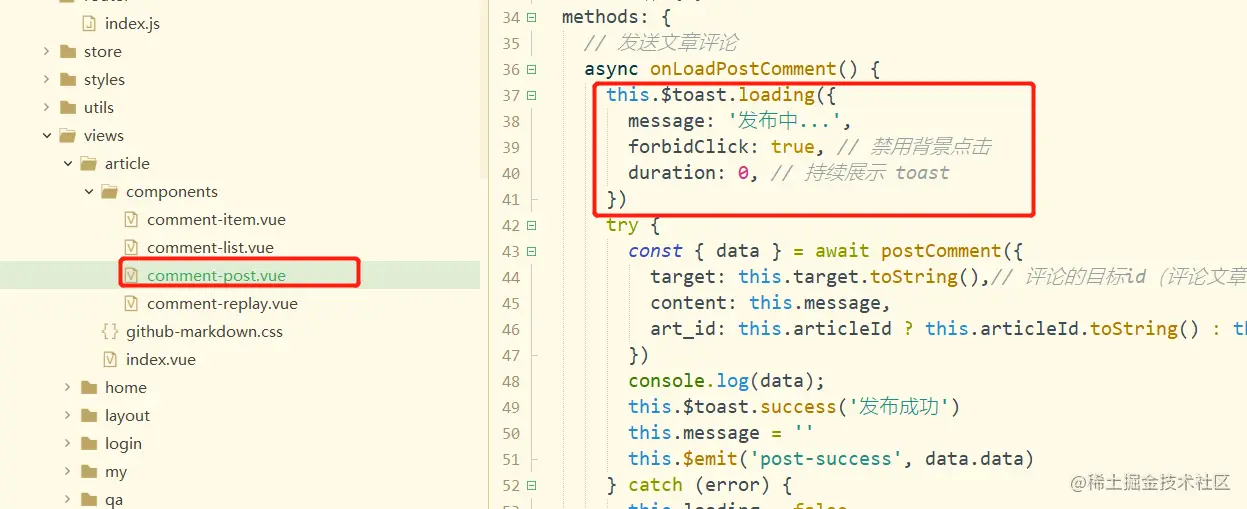Image resolution: width=1247 pixels, height=509 pixels.
Task: Click the store folder icon
Action: (x=68, y=52)
